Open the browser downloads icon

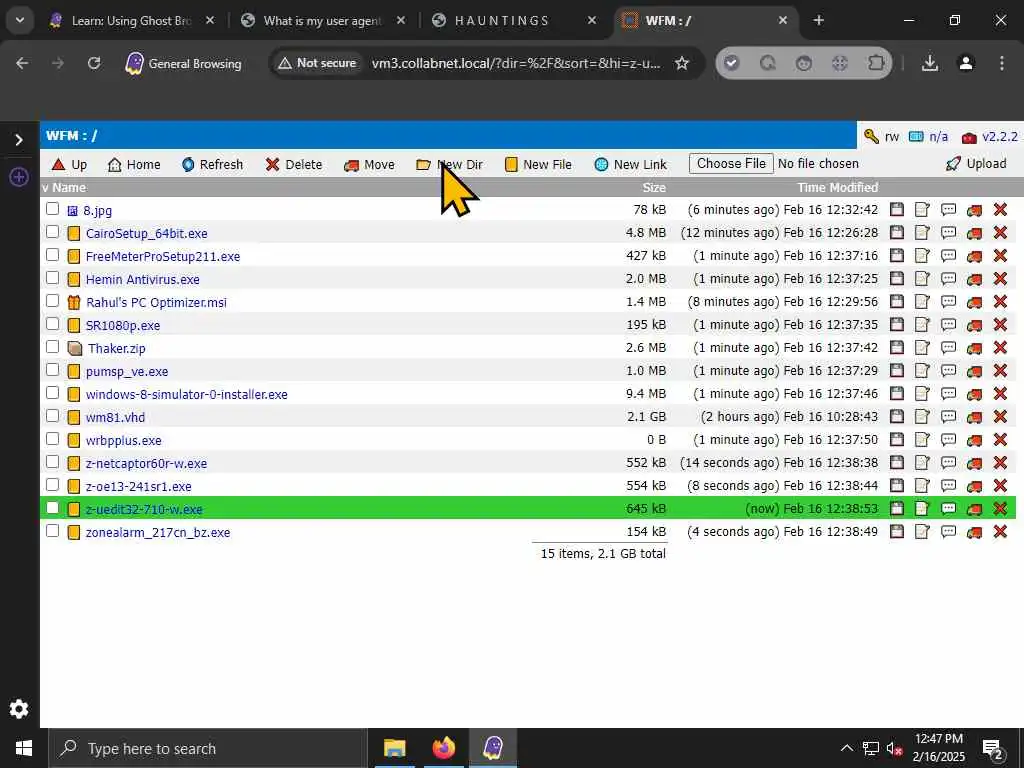(929, 63)
